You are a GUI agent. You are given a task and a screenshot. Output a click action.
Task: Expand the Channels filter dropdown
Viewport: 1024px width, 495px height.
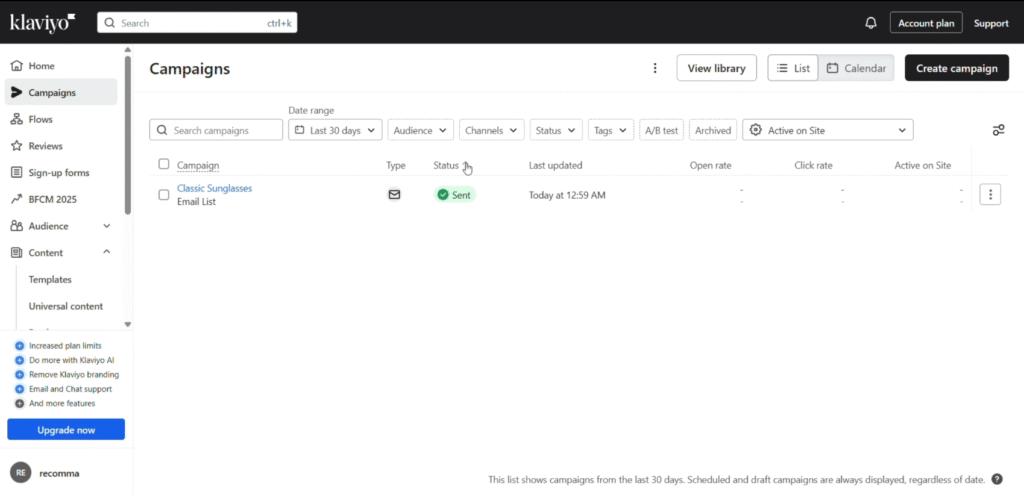[490, 130]
